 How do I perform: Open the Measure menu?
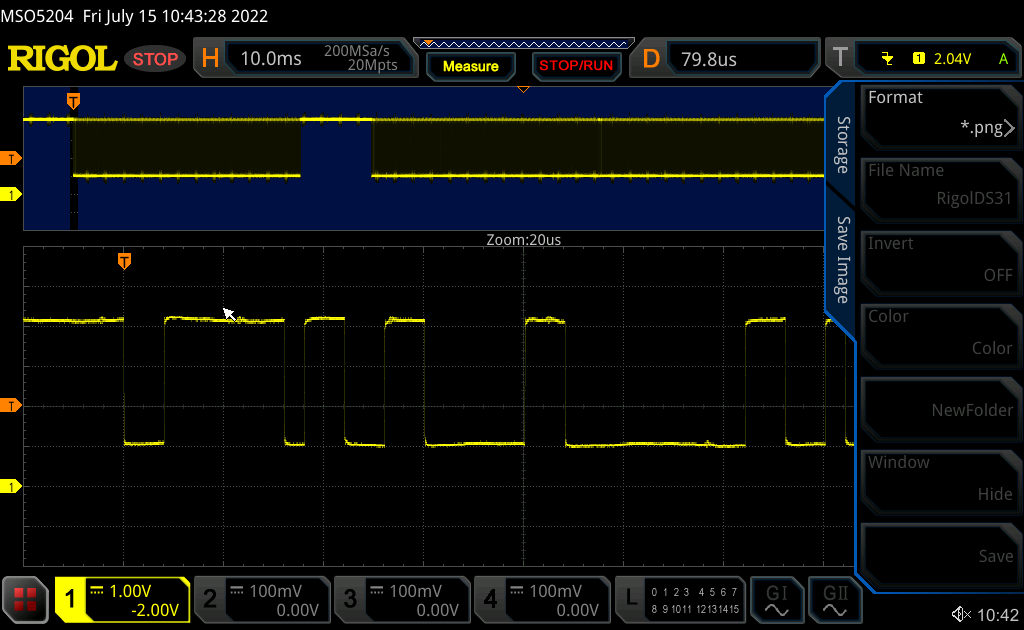click(470, 67)
